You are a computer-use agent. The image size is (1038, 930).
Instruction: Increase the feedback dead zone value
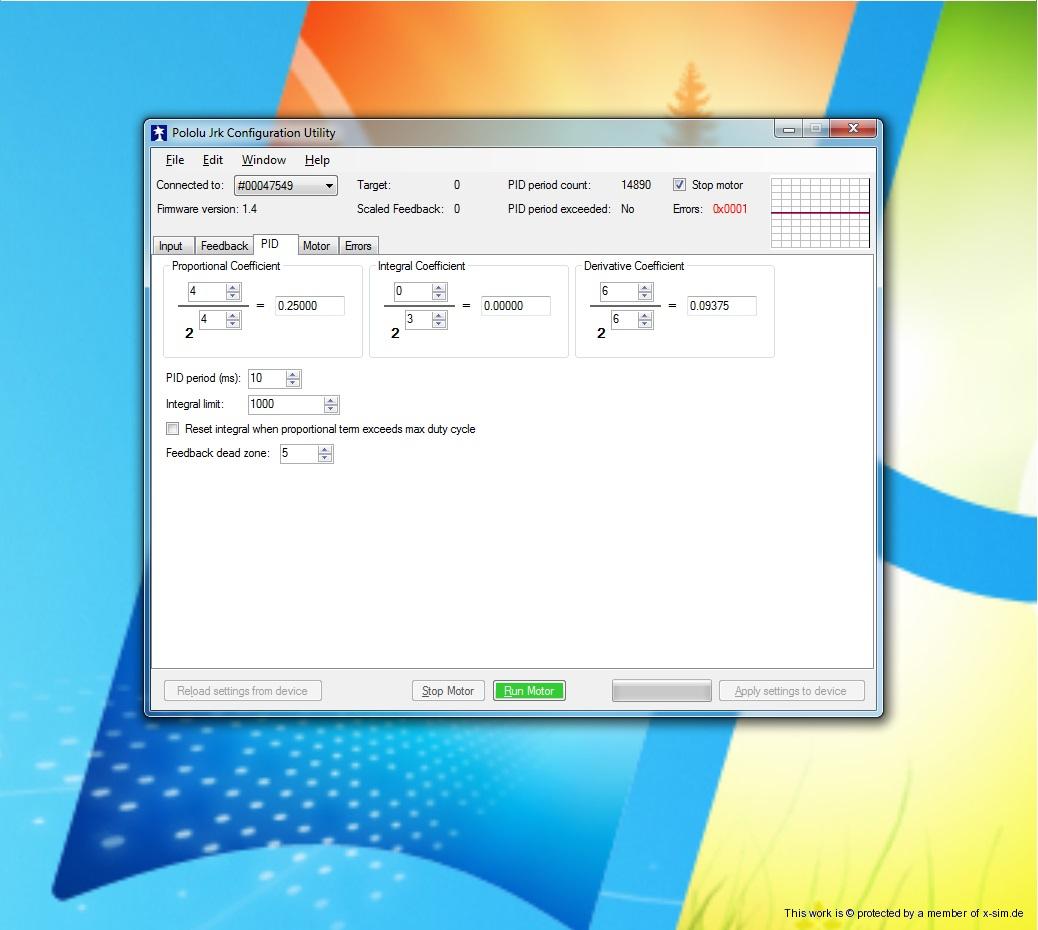tap(325, 449)
